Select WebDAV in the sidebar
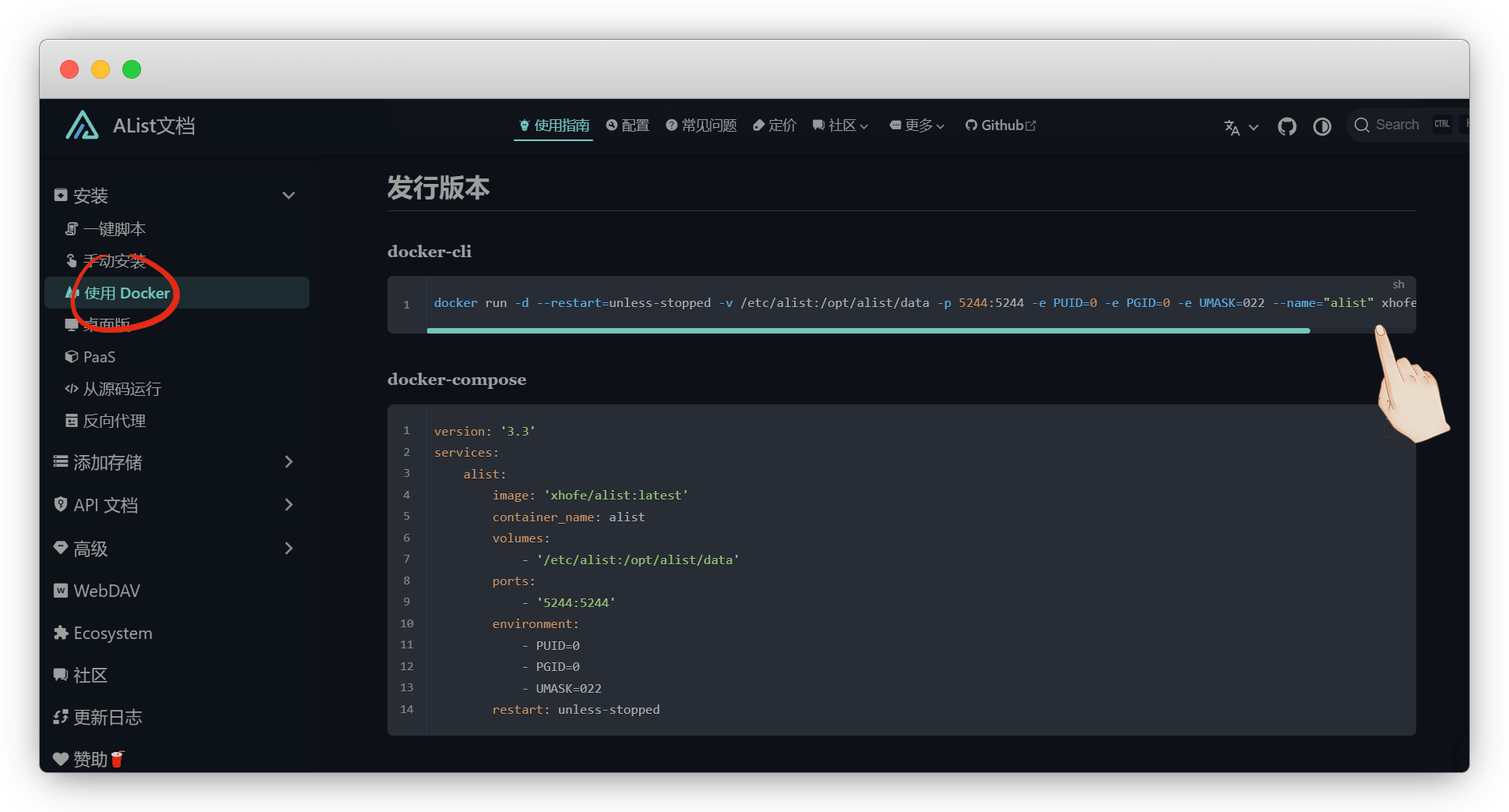This screenshot has height=812, width=1509. click(x=106, y=591)
